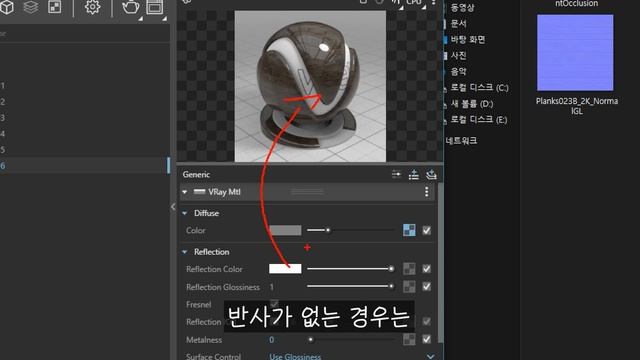
Task: Click the Add Attribute icon in Generic header
Action: click(x=413, y=175)
